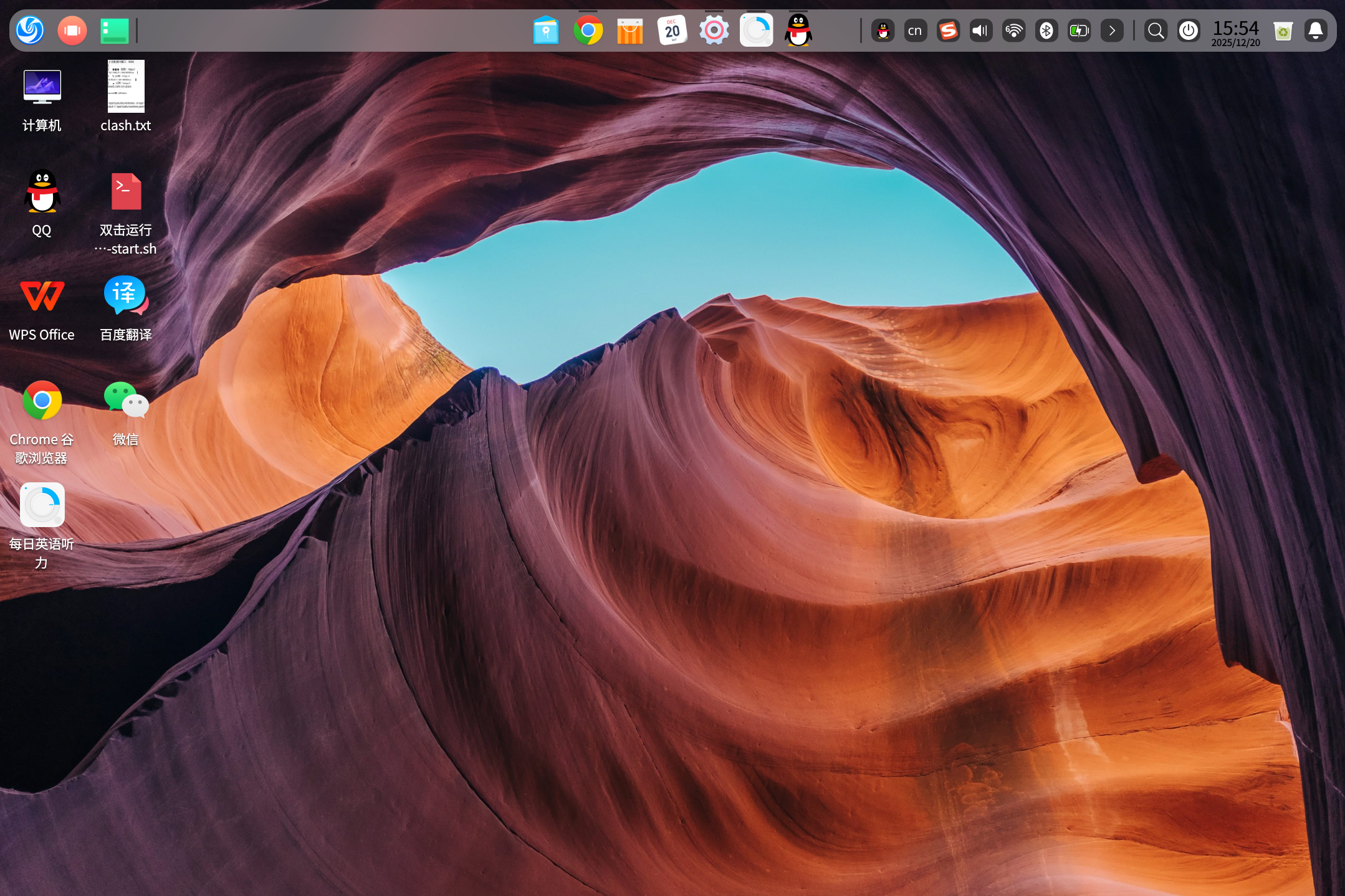This screenshot has width=1345, height=896.
Task: Select the Chrome 谷歌浏览器 desktop shortcut
Action: coord(42,422)
